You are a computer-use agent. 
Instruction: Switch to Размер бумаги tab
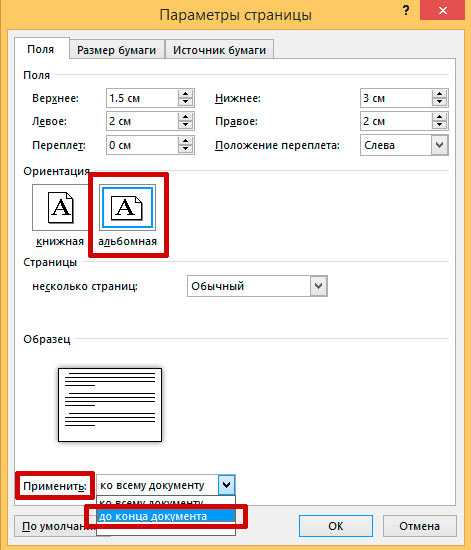click(x=116, y=50)
